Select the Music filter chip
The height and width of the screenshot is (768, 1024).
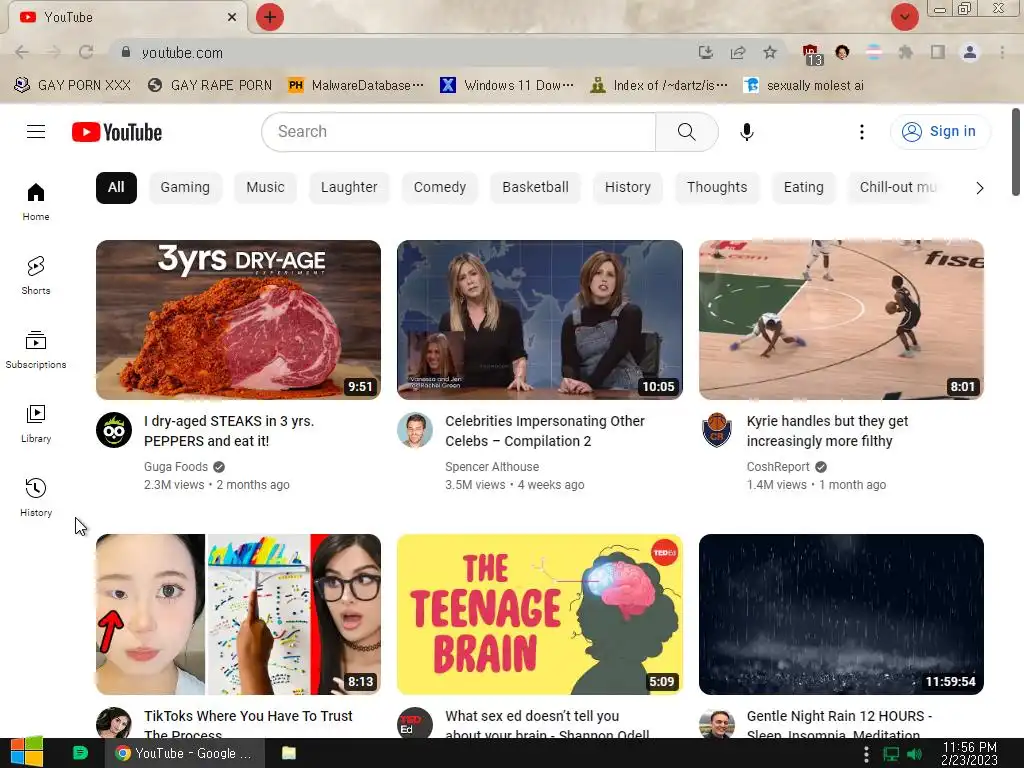coord(265,187)
